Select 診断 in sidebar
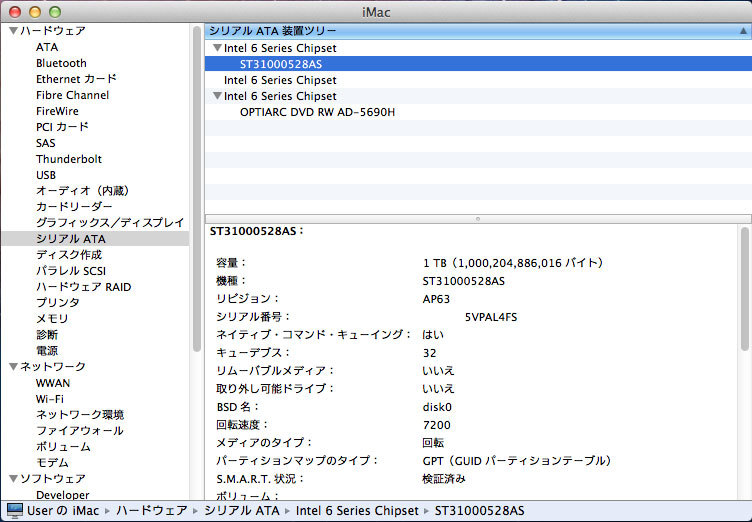 (47, 334)
